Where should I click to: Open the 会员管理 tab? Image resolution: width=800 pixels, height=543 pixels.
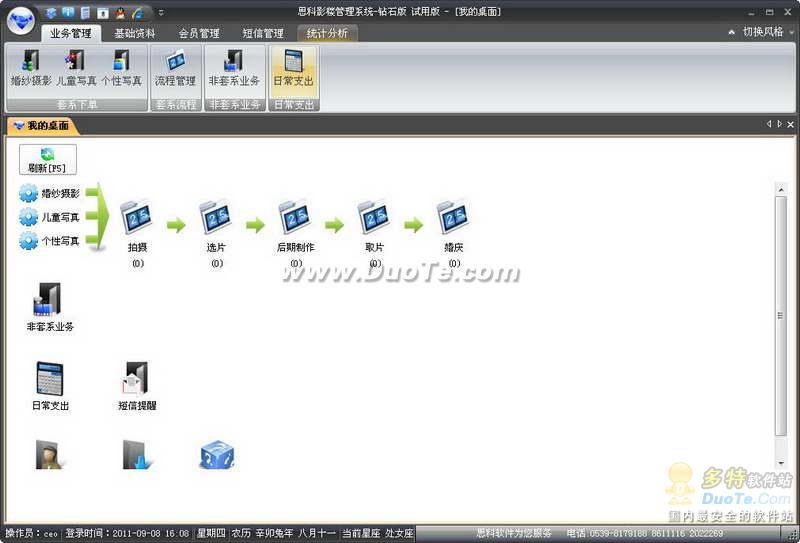pyautogui.click(x=199, y=33)
